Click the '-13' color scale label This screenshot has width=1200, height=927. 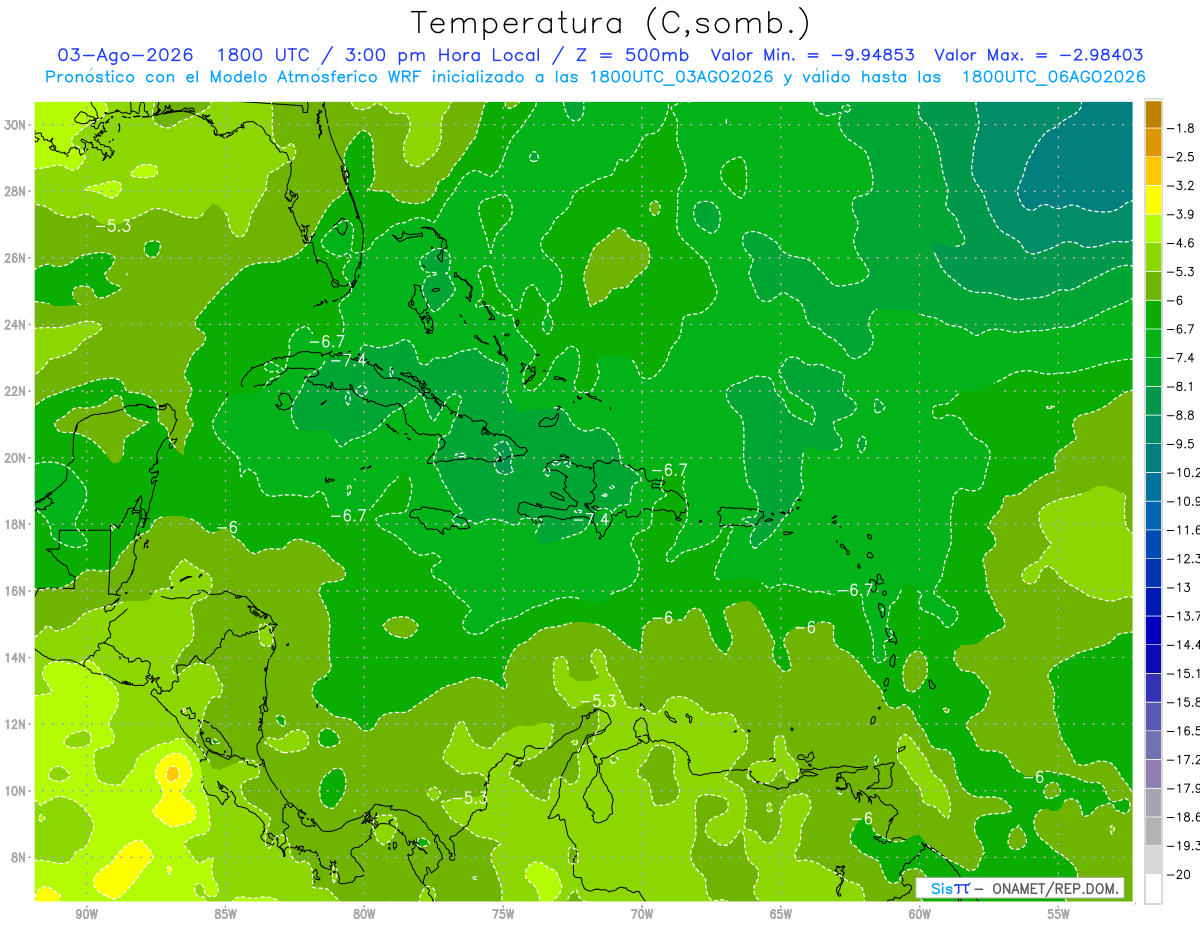click(1180, 587)
